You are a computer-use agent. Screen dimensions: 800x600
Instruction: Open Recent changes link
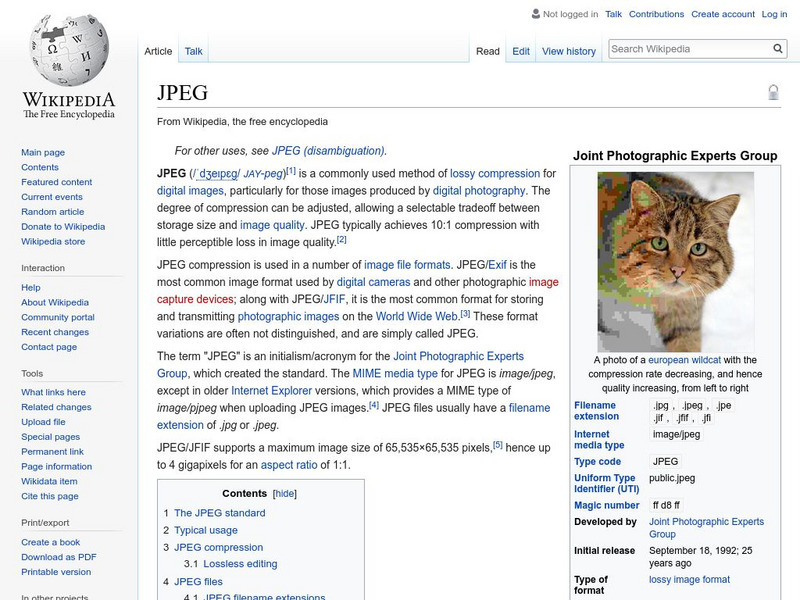55,332
